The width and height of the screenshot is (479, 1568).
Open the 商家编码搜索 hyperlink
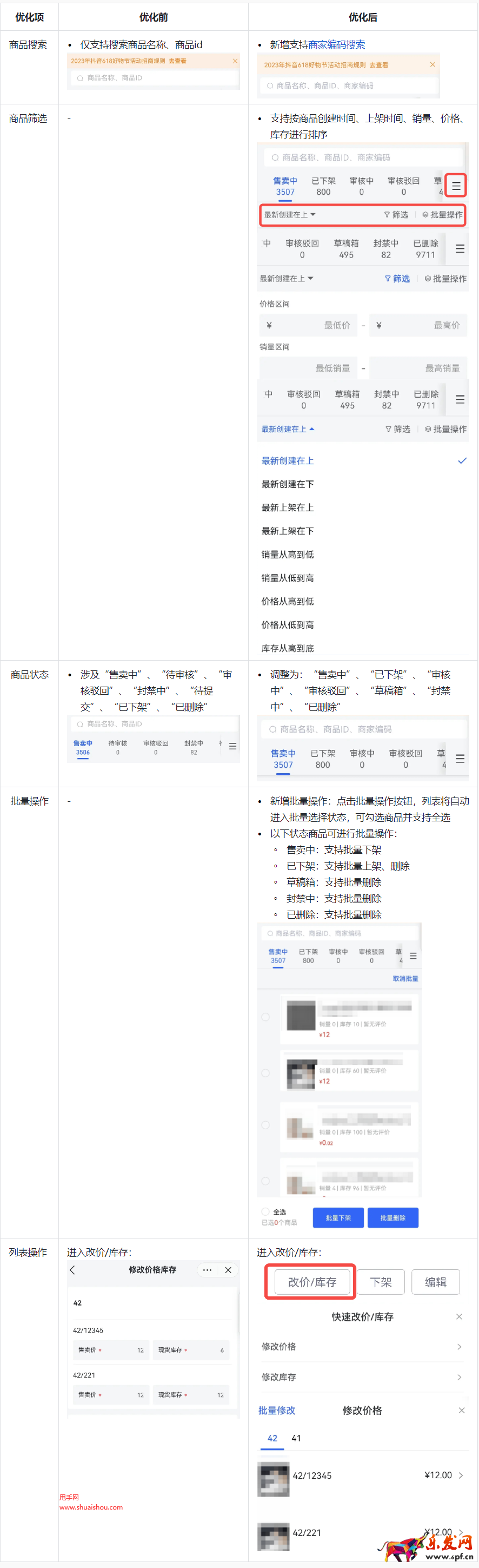pos(337,45)
